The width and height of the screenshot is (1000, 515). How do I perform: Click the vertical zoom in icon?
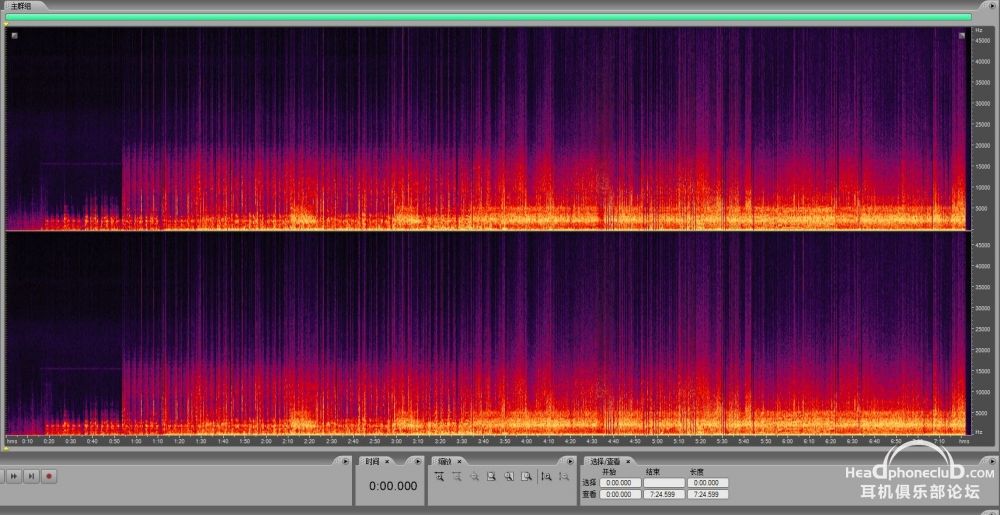pos(547,476)
